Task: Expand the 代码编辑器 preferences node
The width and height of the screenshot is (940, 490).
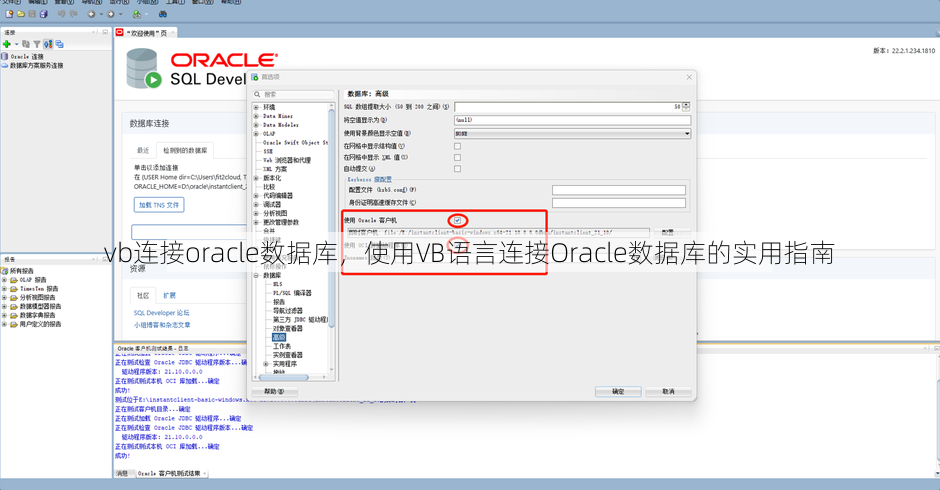Action: (x=257, y=196)
